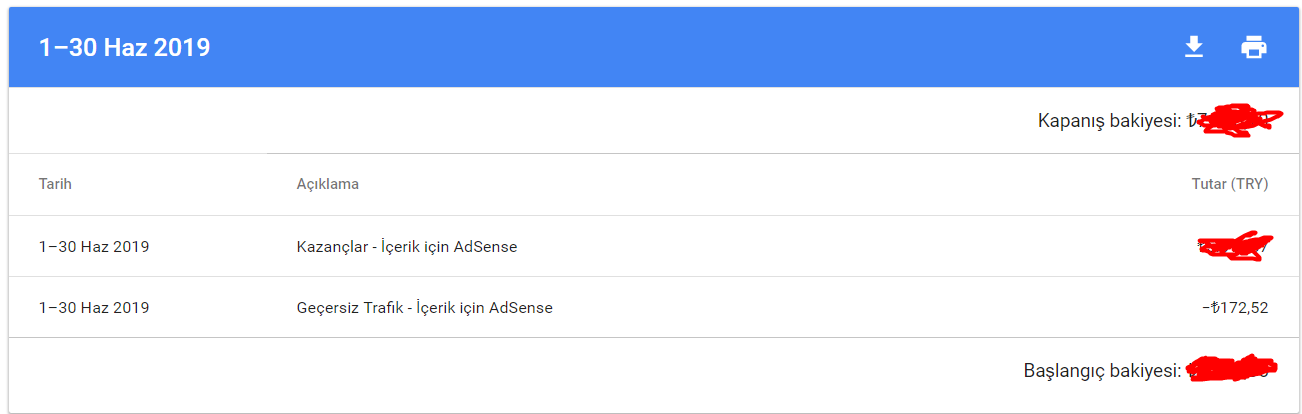Click the redacted closing balance value
Image resolution: width=1302 pixels, height=414 pixels.
[1236, 120]
